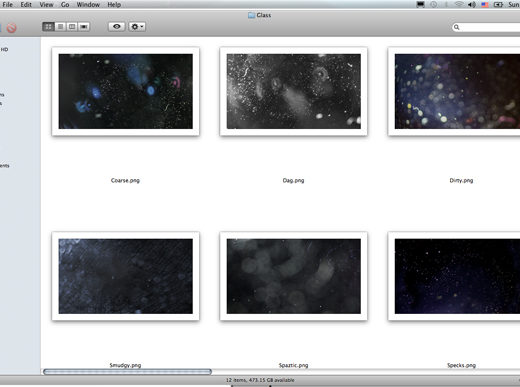
Task: Open the Time Machine menu bar icon
Action: 434,5
